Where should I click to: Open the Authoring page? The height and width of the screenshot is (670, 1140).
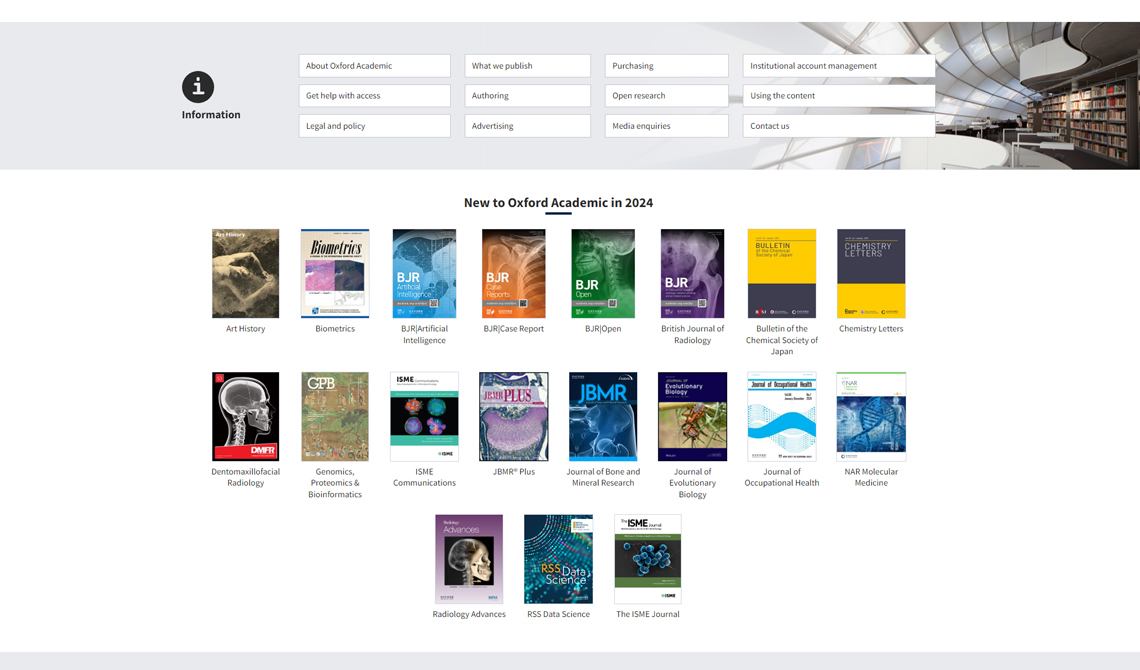click(x=527, y=95)
